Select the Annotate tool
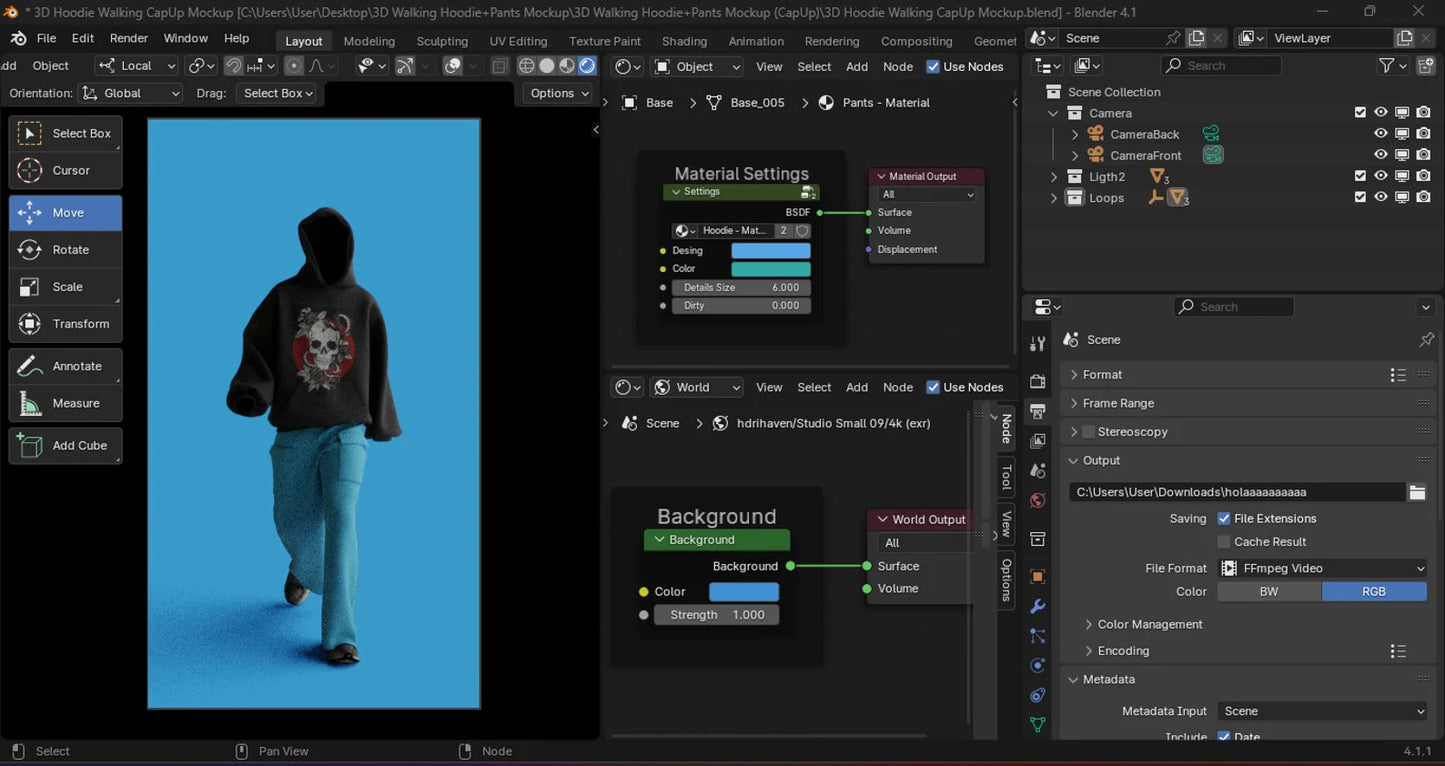The height and width of the screenshot is (766, 1445). [66, 367]
